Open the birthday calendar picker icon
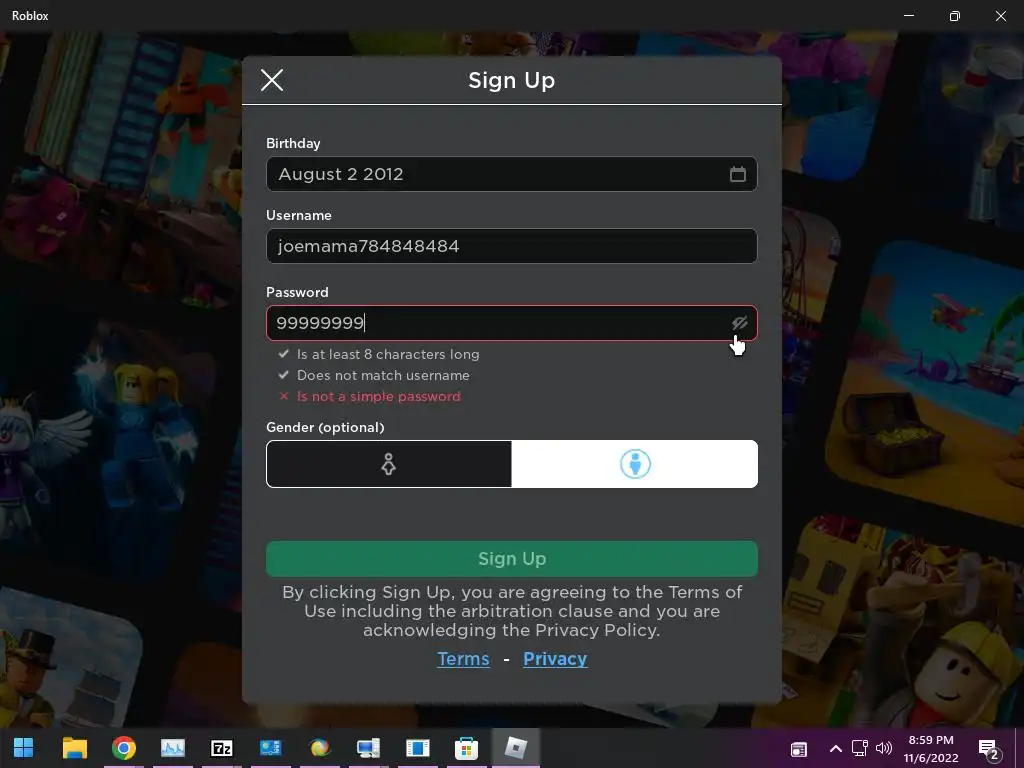1024x768 pixels. tap(737, 174)
